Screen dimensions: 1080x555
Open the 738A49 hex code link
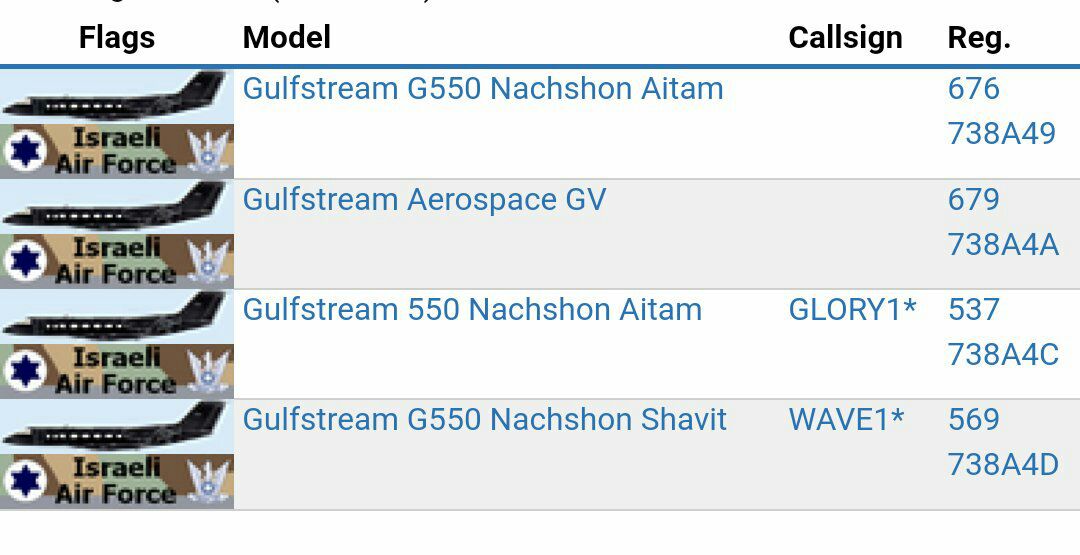1001,134
